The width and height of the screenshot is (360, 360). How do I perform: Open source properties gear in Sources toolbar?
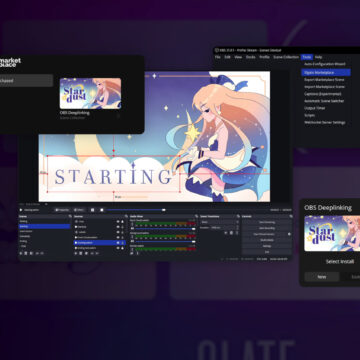(x=86, y=253)
